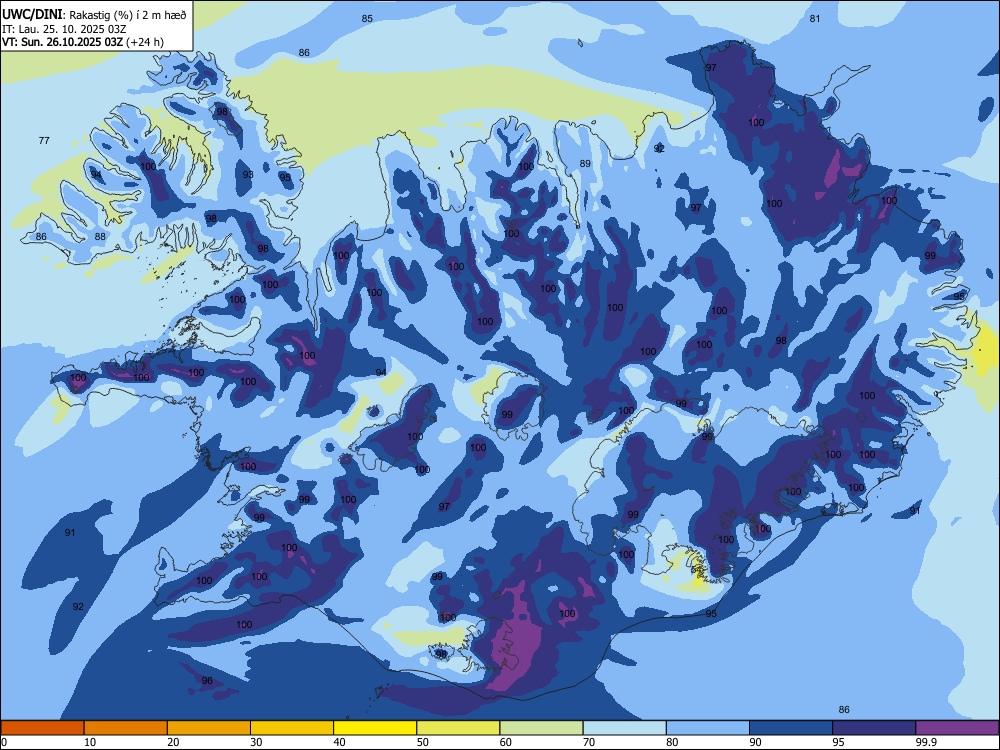Click the map humidity value '81'
1000x750 pixels.
[x=814, y=18]
